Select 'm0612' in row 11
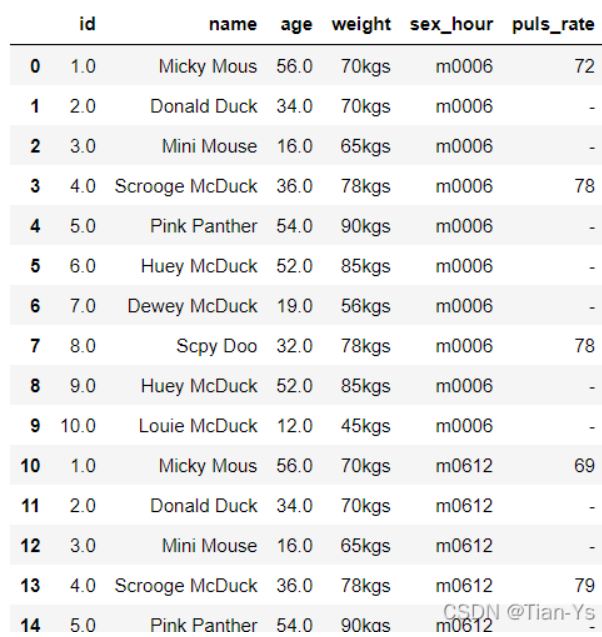 click(464, 506)
